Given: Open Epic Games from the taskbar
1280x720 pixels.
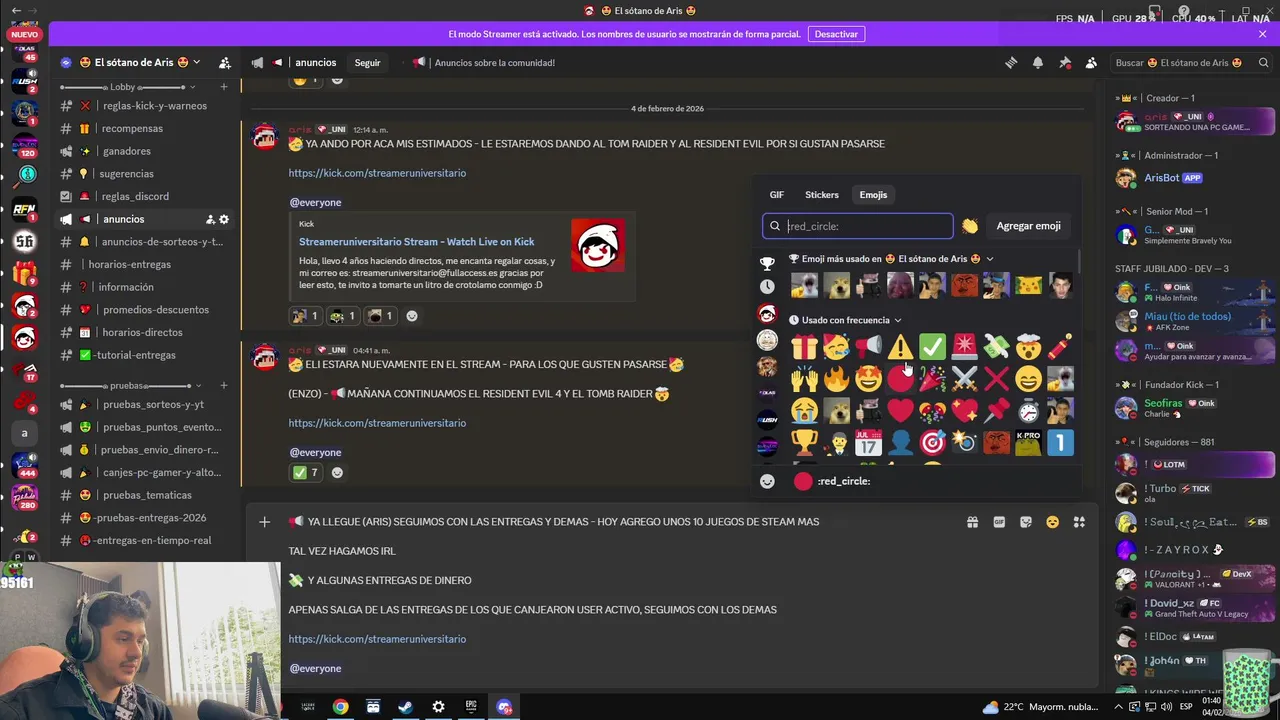Looking at the screenshot, I should coord(471,706).
